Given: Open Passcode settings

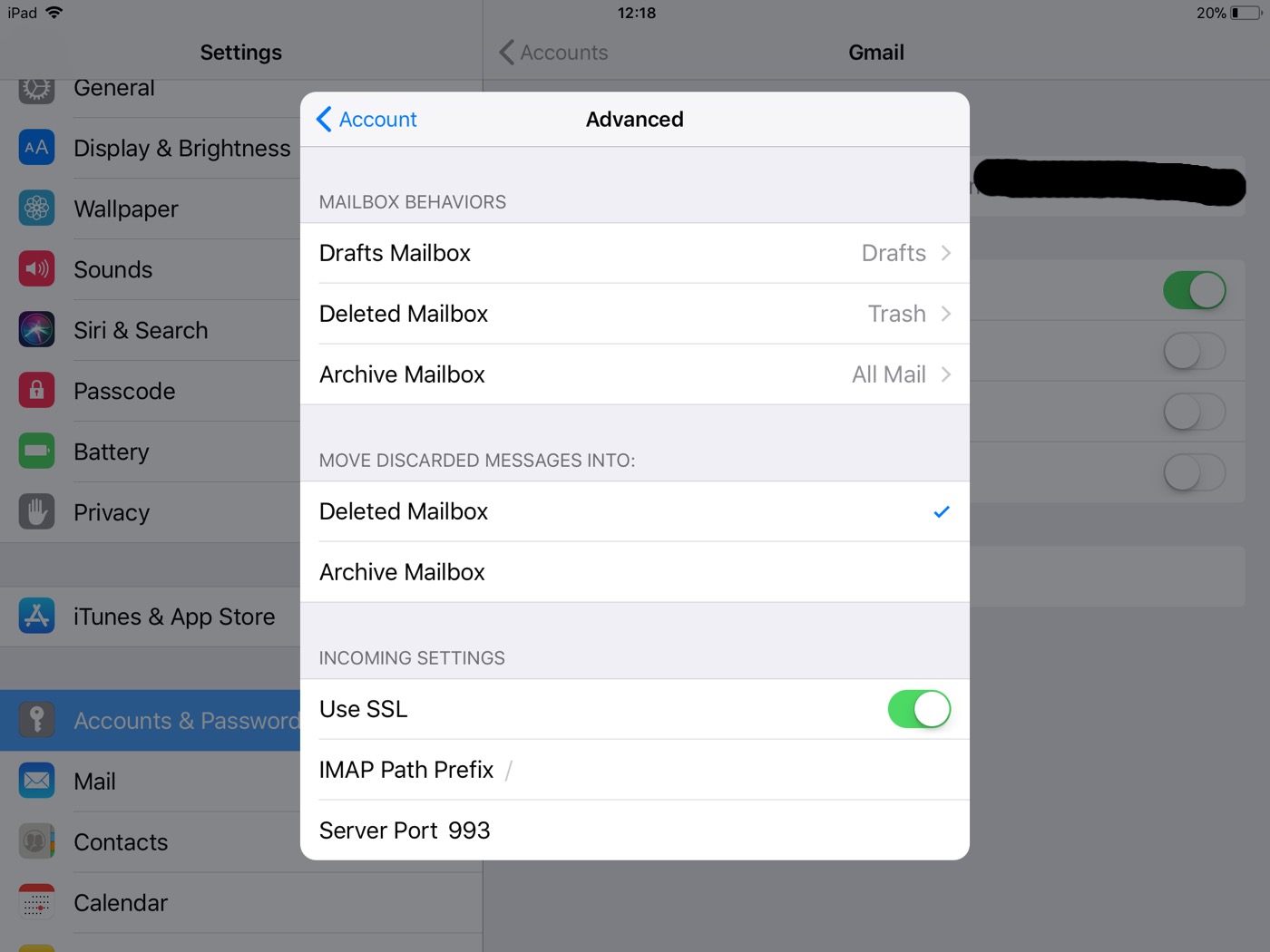Looking at the screenshot, I should point(151,391).
